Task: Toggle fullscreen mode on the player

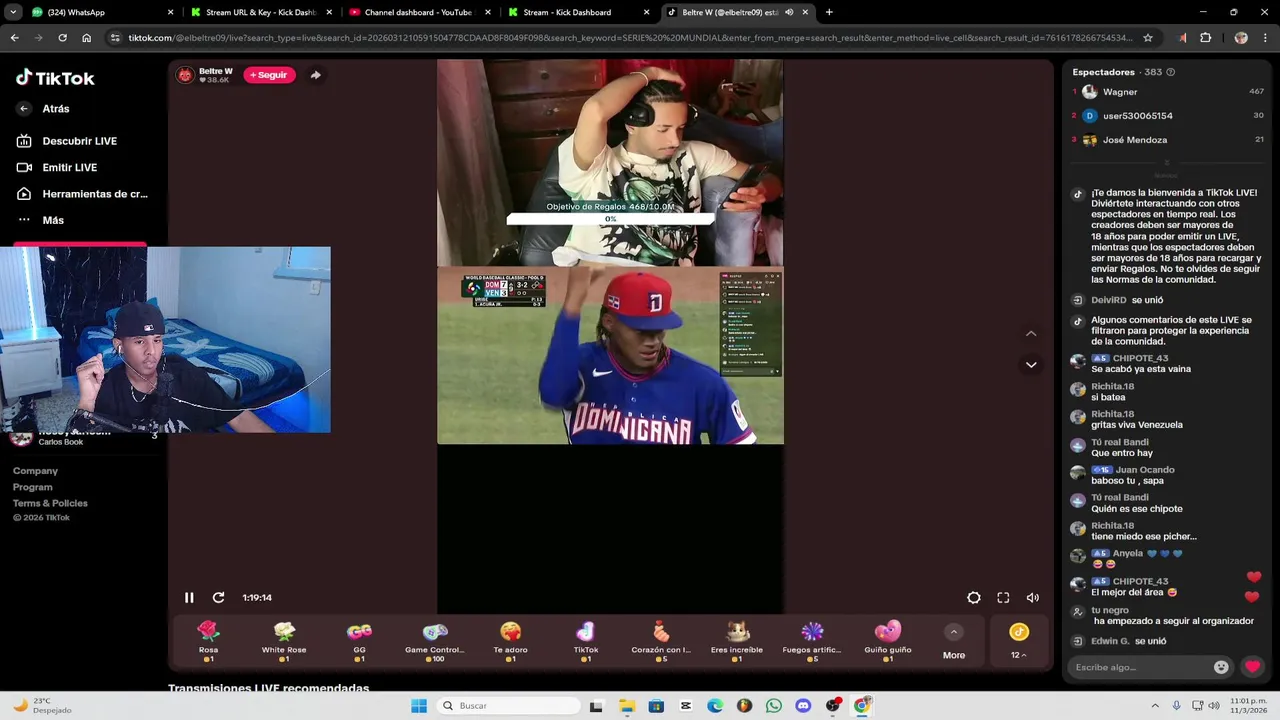Action: click(x=1003, y=598)
